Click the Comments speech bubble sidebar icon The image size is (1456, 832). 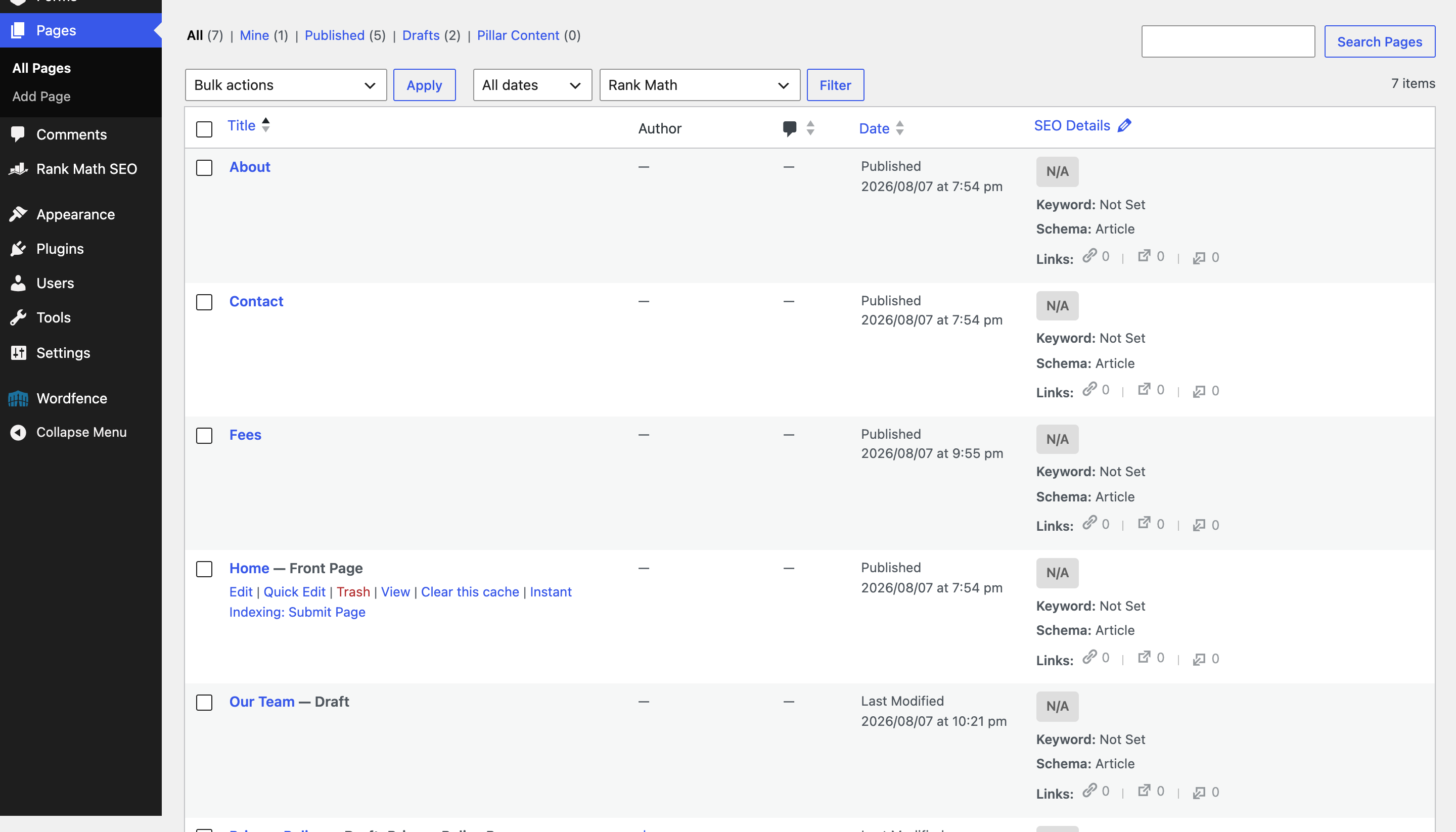tap(18, 134)
